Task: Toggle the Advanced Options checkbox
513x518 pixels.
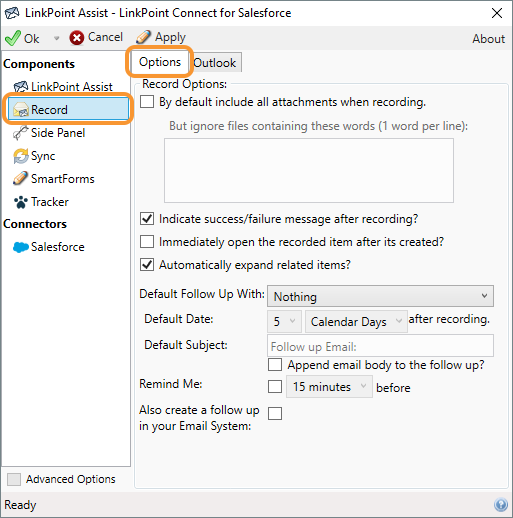Action: 14,479
